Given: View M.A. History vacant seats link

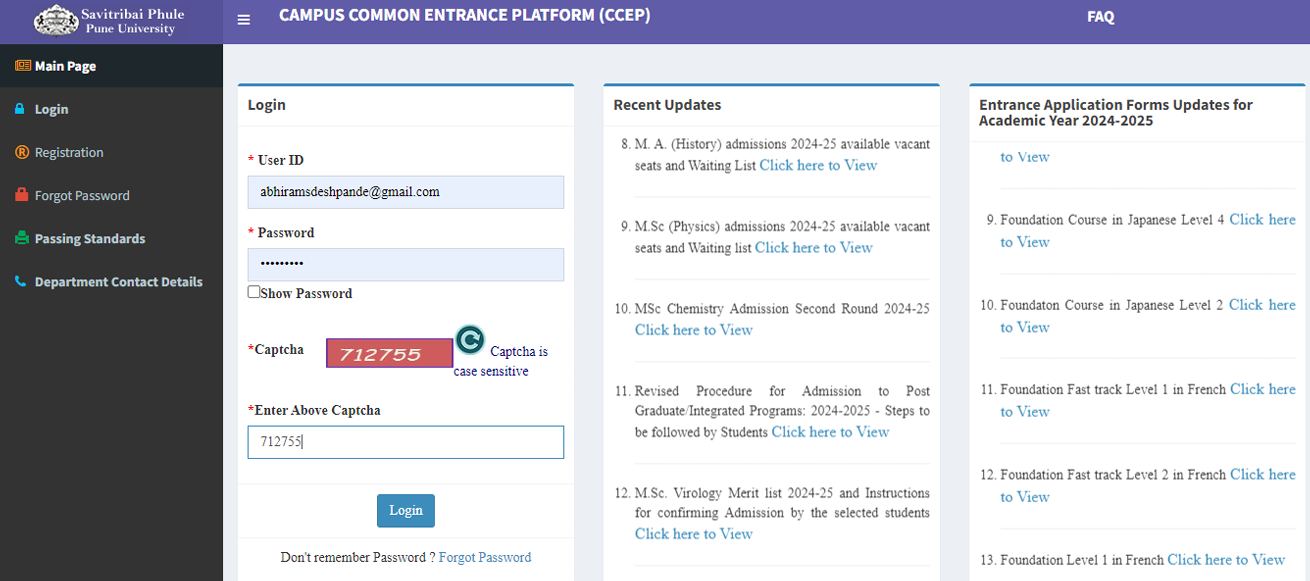Looking at the screenshot, I should 818,165.
